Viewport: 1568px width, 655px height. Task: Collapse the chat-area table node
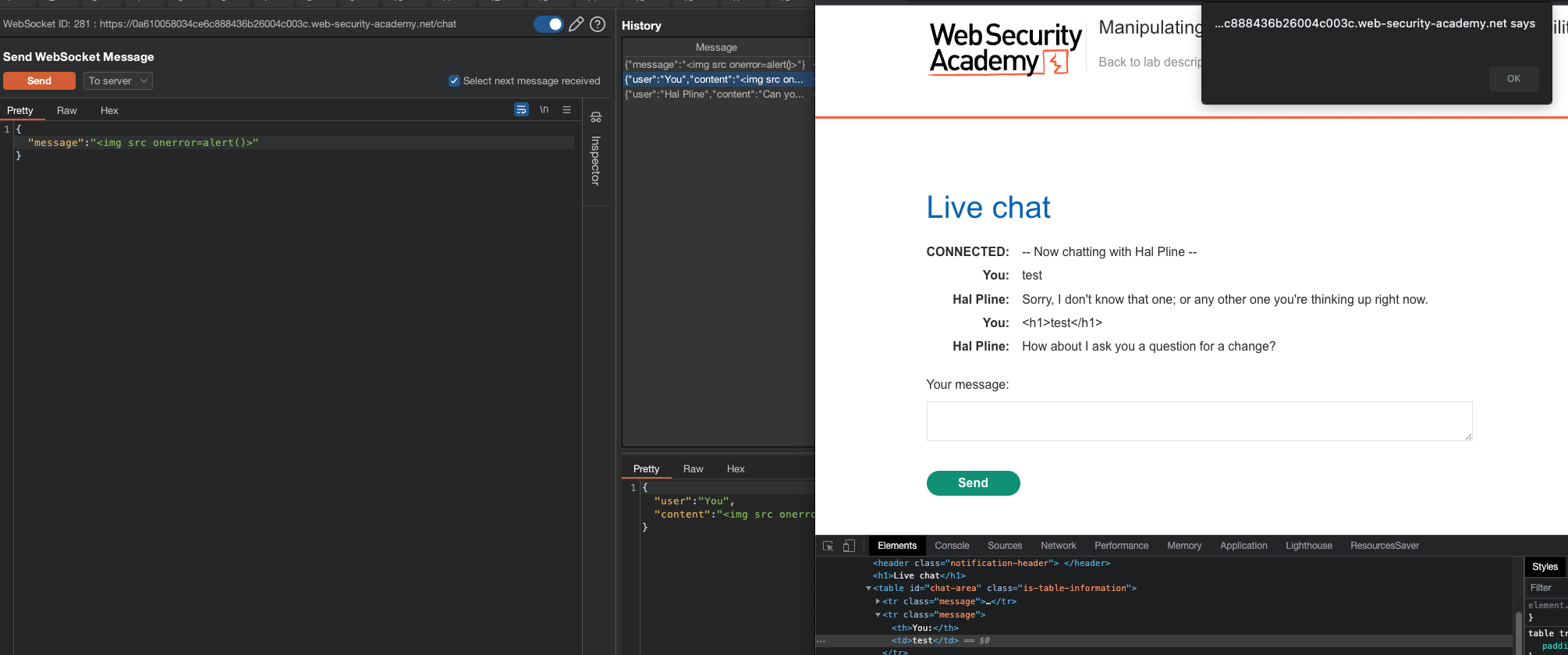pos(868,589)
